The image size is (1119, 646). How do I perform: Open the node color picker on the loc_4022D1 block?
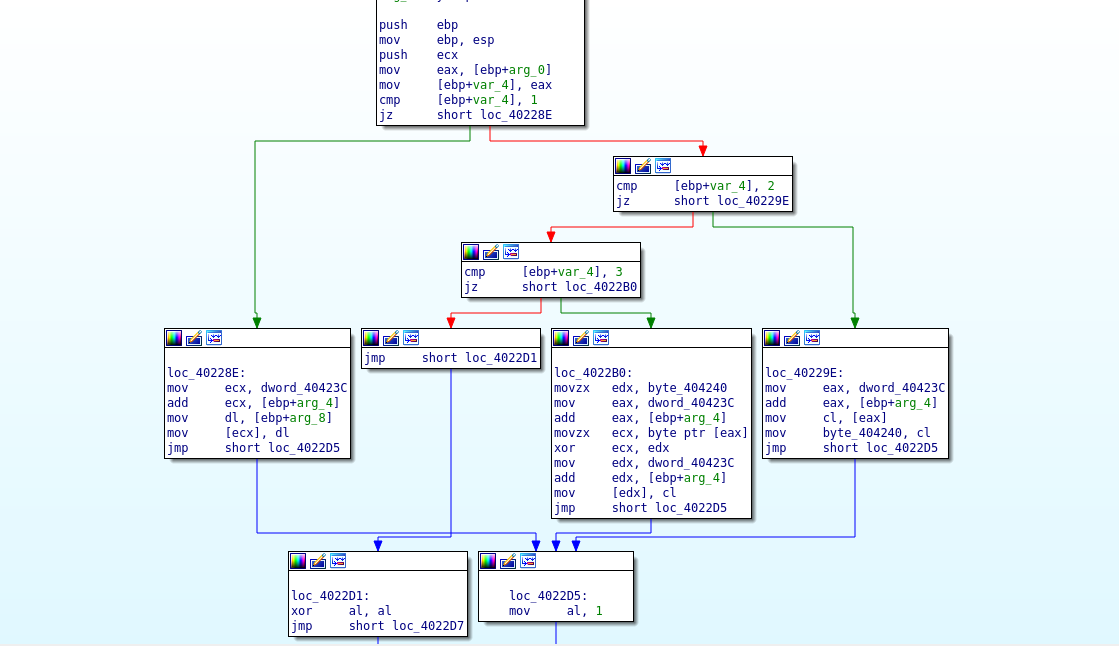click(x=298, y=561)
